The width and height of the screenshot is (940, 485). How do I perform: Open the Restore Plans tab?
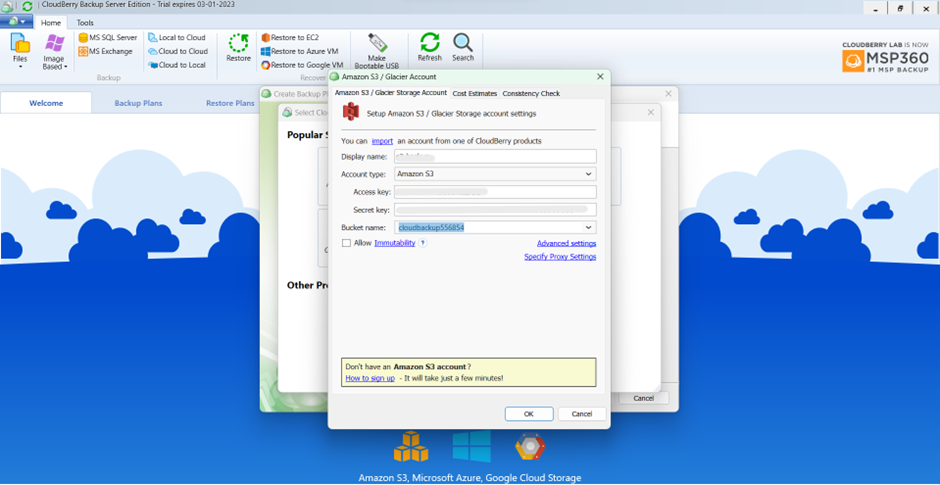pyautogui.click(x=230, y=103)
